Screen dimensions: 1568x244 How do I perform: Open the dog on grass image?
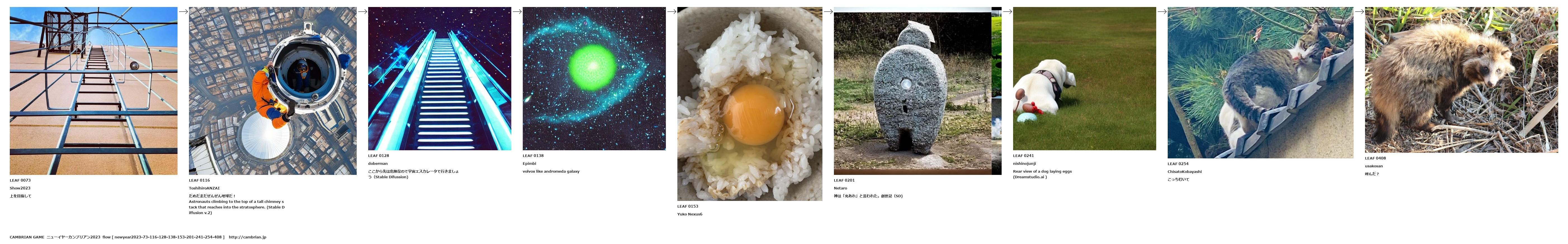click(x=1084, y=79)
